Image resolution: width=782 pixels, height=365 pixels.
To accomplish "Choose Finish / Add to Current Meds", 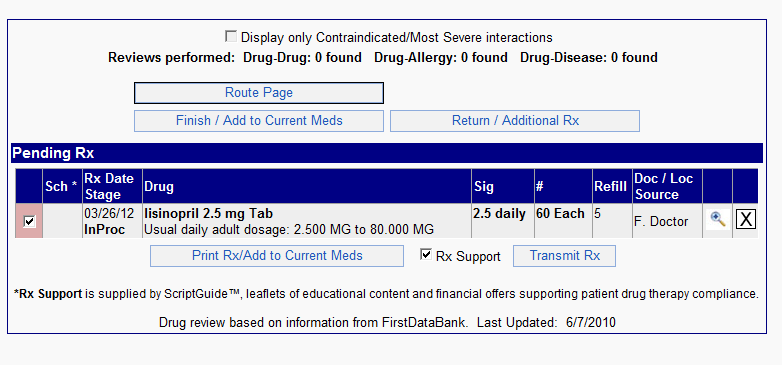I will (x=259, y=121).
